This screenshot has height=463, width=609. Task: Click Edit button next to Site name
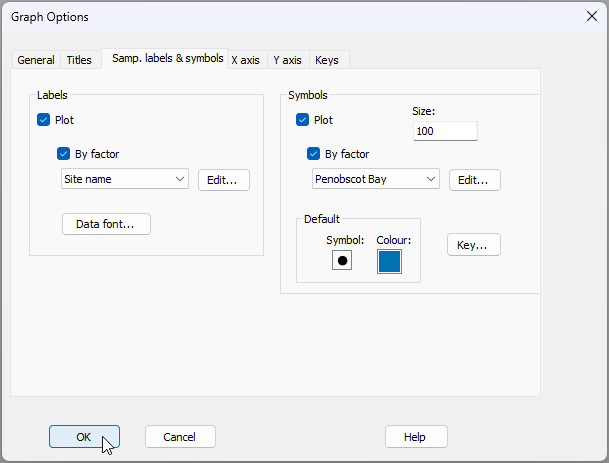223,180
